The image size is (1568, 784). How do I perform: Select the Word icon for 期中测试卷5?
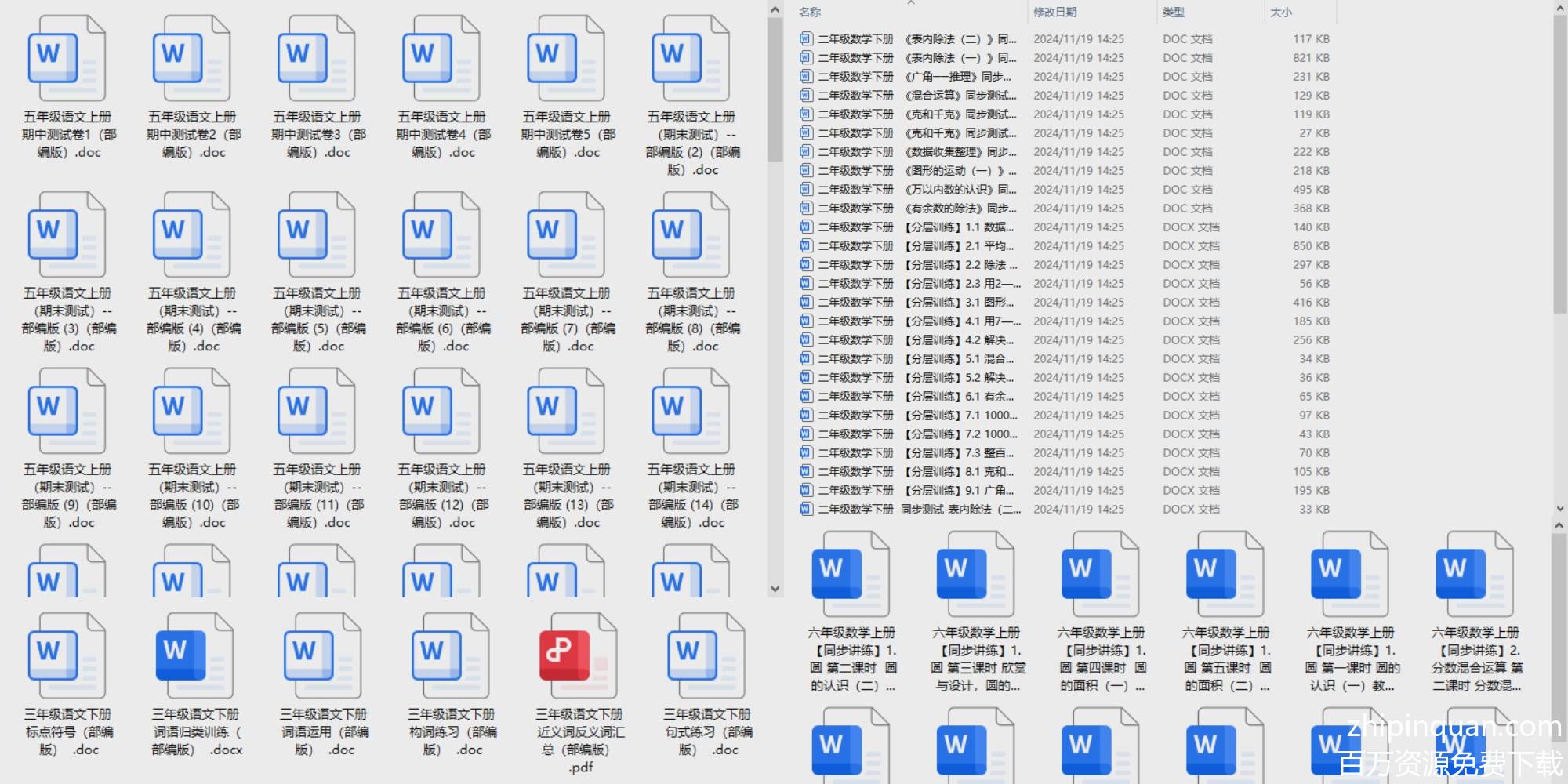(x=565, y=58)
